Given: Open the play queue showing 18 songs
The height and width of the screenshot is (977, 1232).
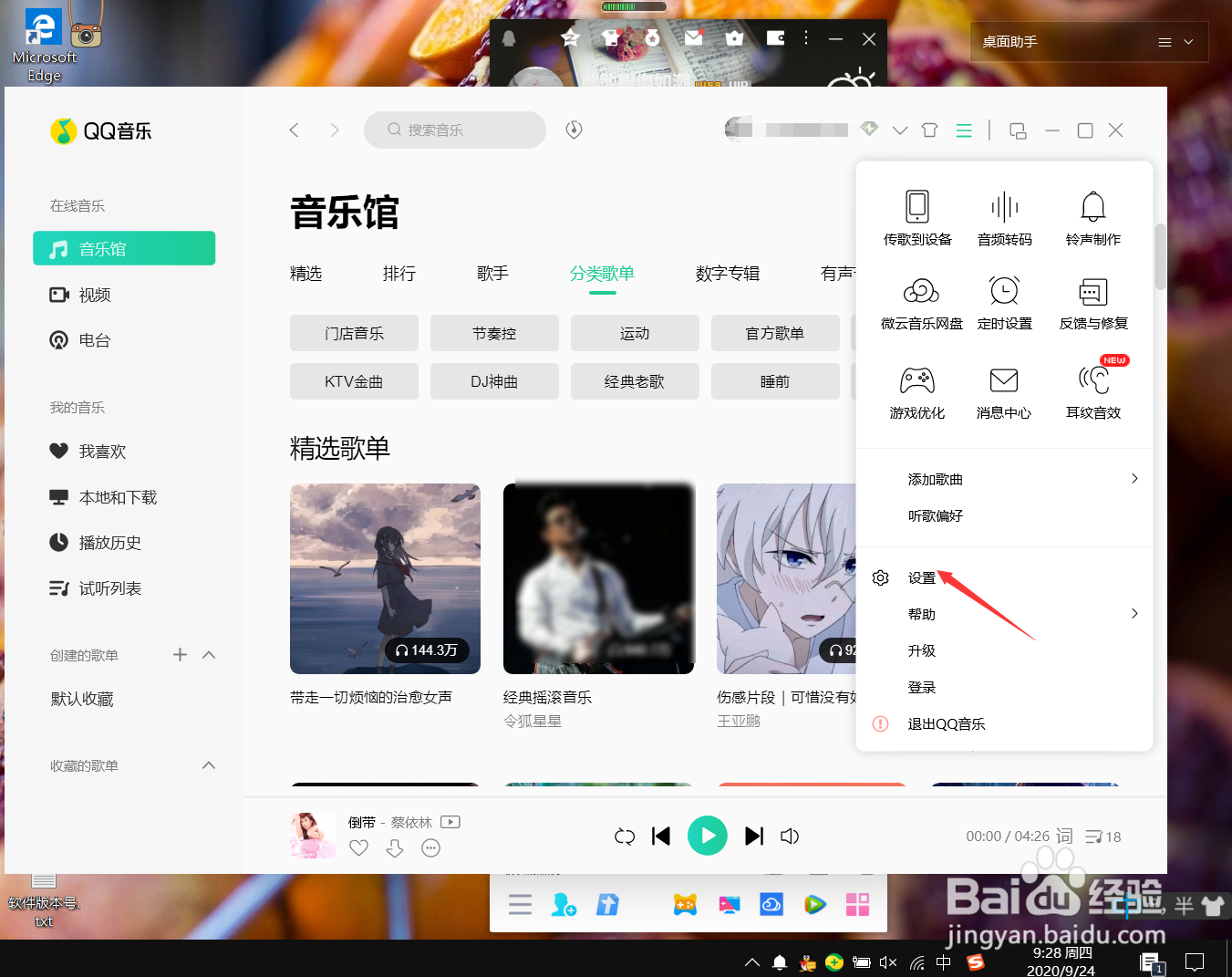Looking at the screenshot, I should [x=1103, y=837].
